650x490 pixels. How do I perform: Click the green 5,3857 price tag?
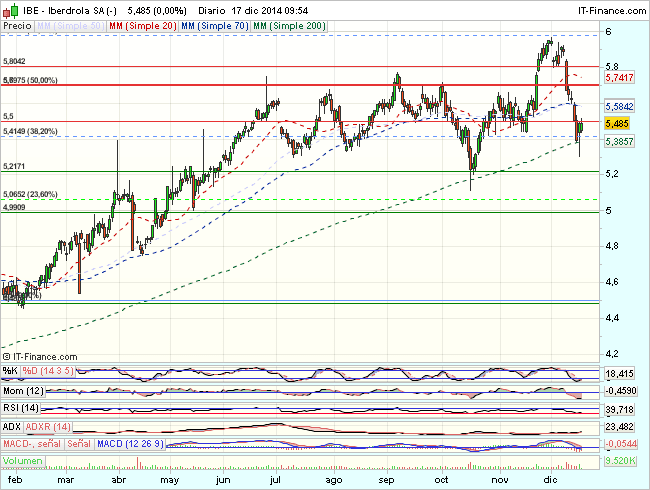619,141
